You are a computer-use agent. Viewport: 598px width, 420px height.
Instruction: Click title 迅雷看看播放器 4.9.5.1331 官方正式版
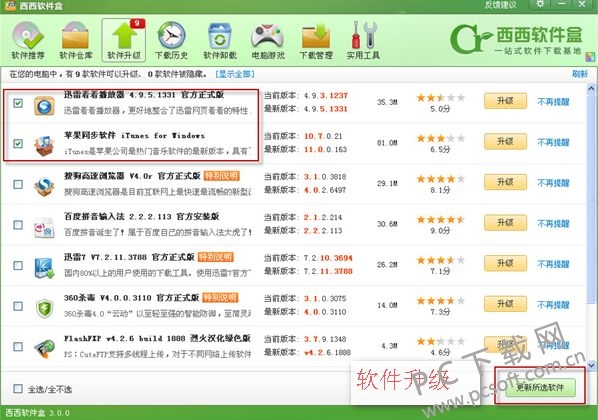point(144,95)
